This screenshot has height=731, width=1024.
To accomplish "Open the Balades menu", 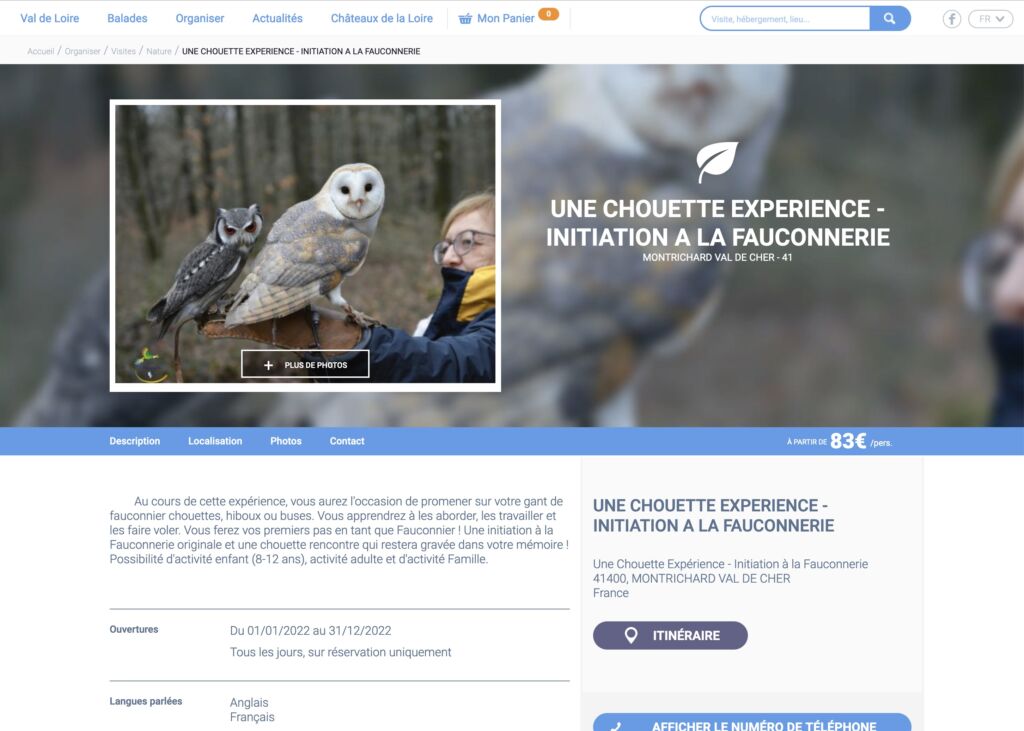I will coord(127,18).
